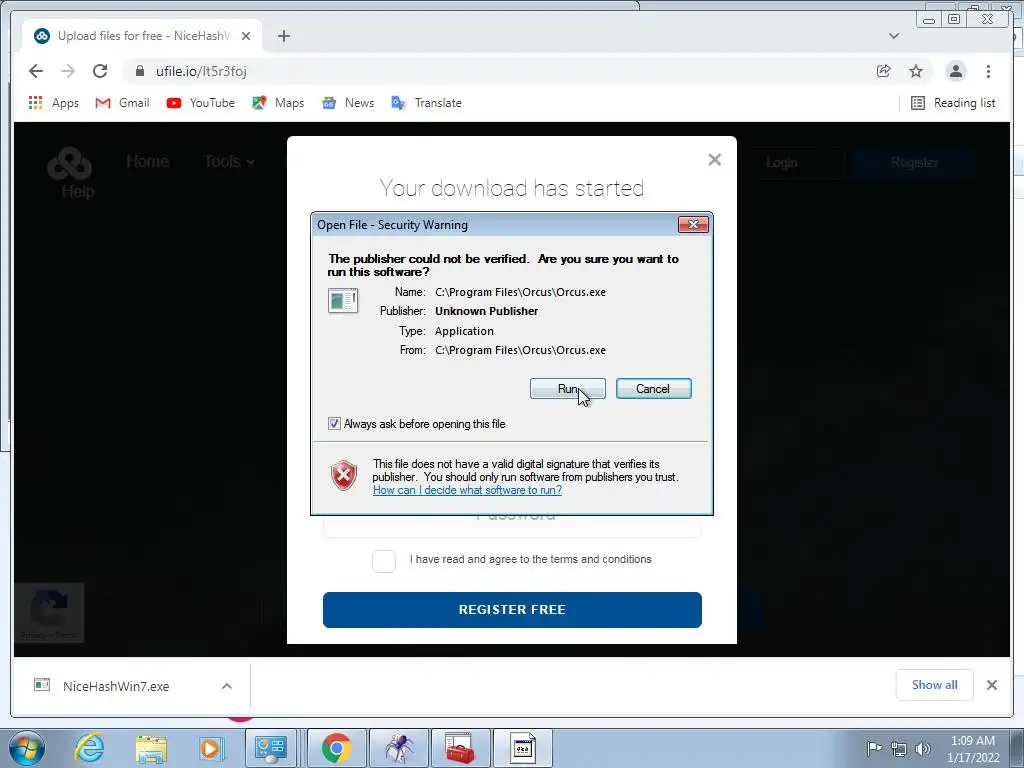The width and height of the screenshot is (1024, 768).
Task: Open the Tools menu on ufile page
Action: 229,161
